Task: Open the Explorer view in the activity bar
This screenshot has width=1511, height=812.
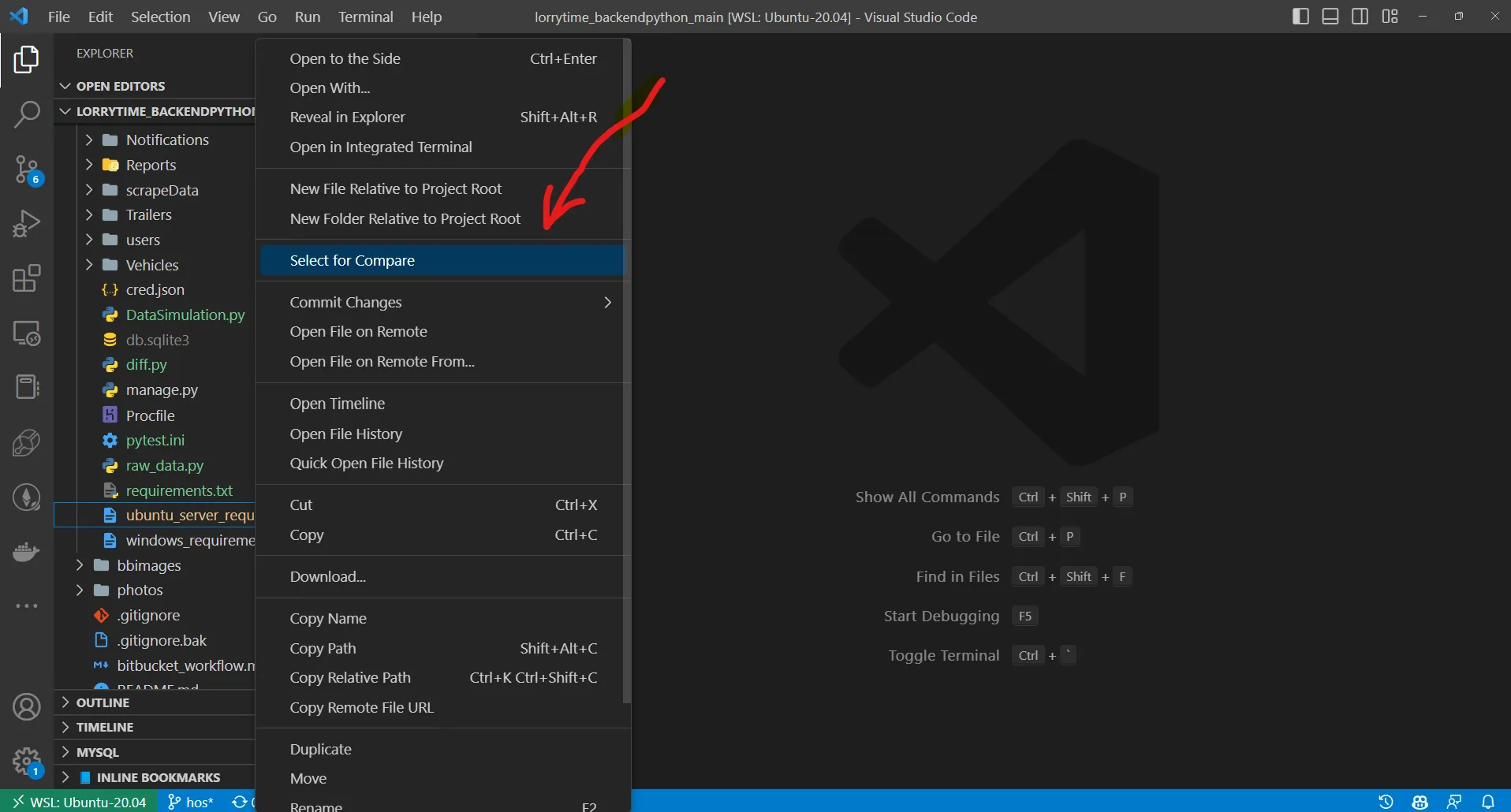Action: click(26, 60)
